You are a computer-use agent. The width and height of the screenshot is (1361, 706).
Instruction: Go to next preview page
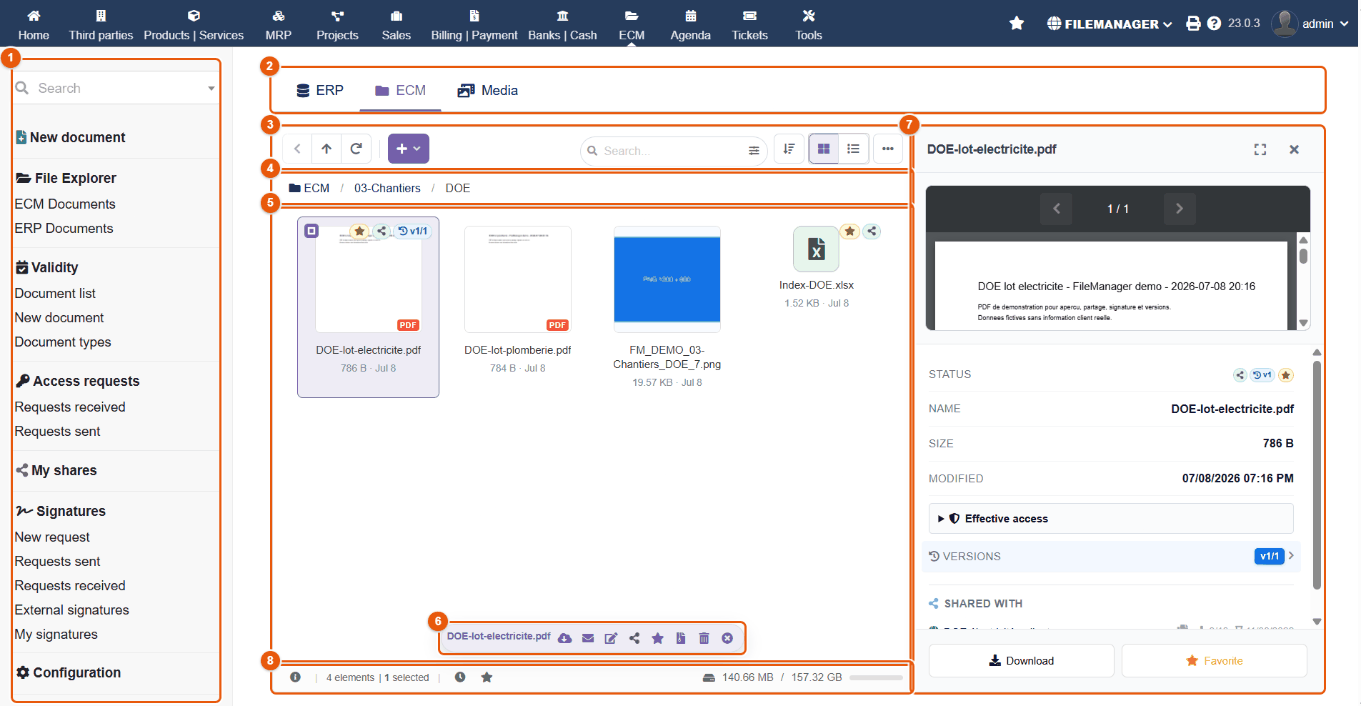coord(1180,209)
